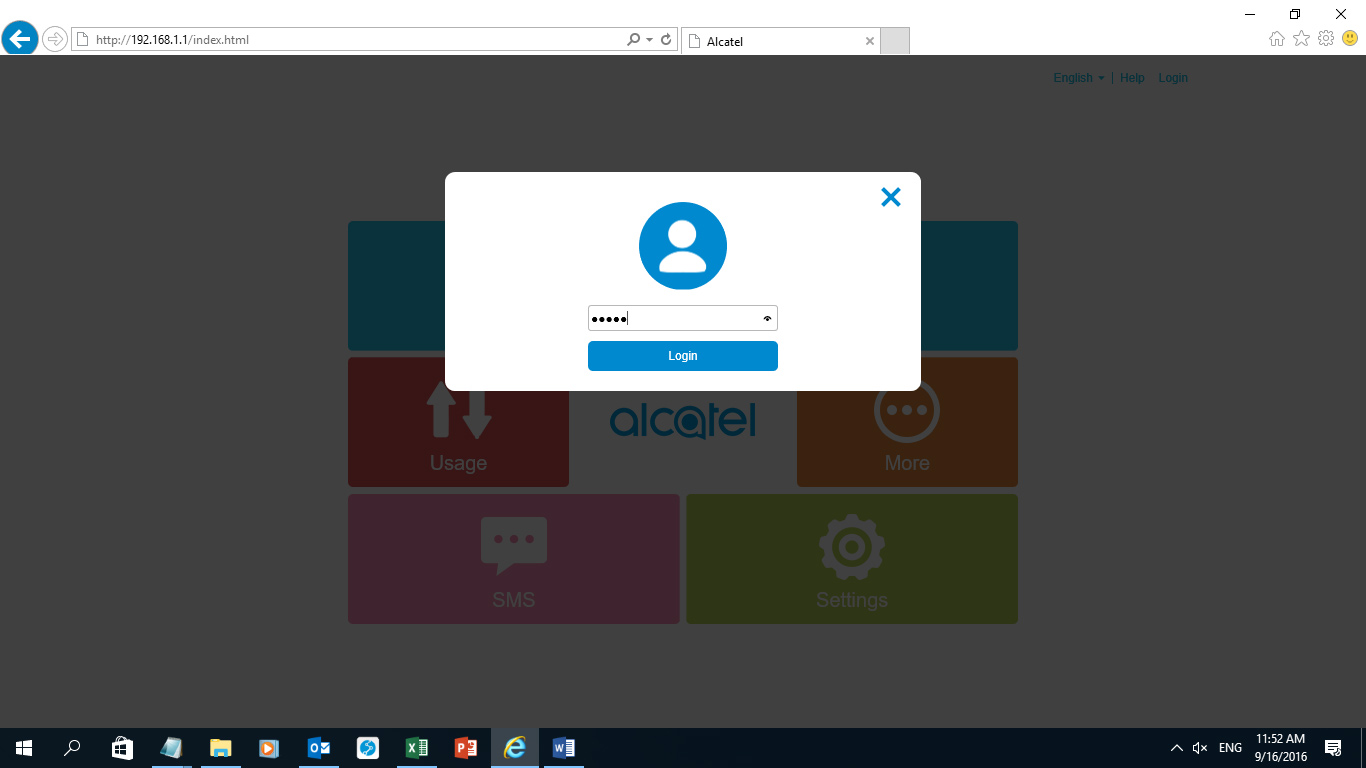
Task: Open a new browser tab
Action: (x=895, y=41)
